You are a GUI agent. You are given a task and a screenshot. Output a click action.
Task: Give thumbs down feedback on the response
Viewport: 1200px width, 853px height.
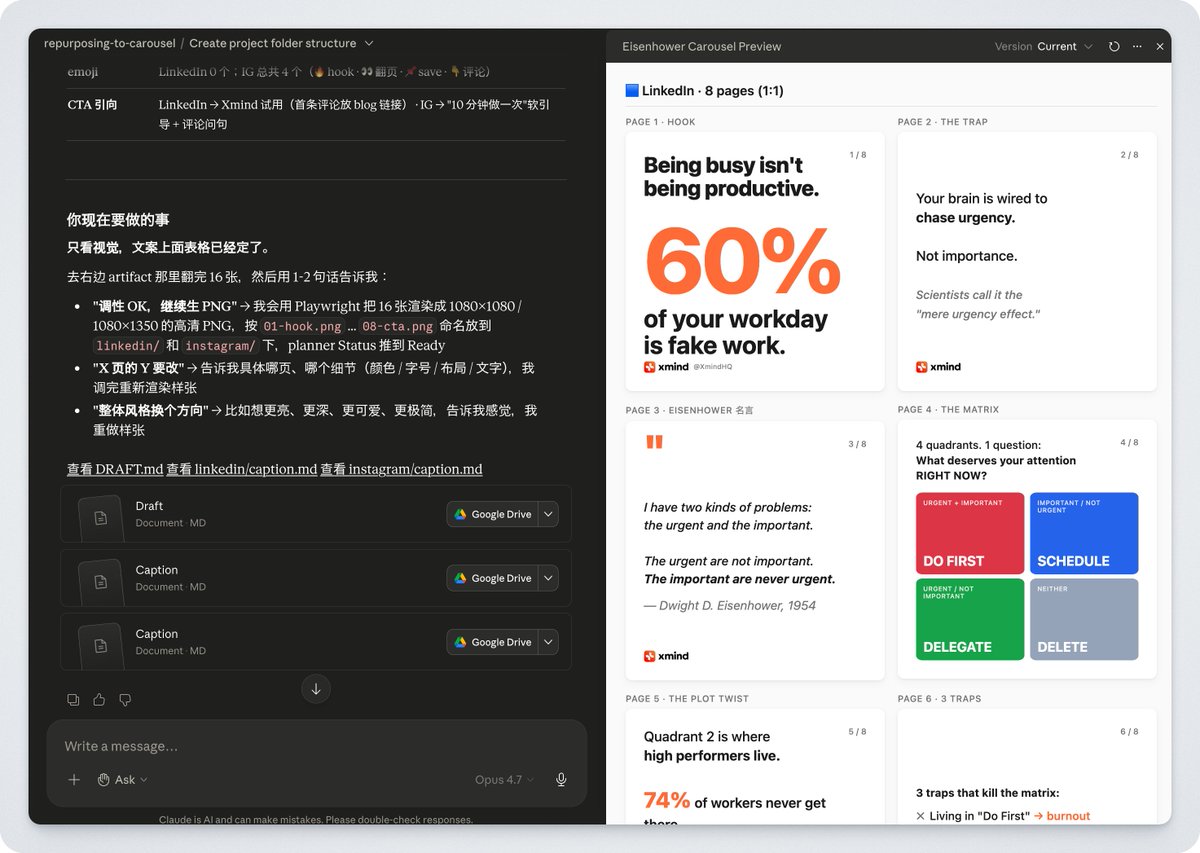coord(125,700)
